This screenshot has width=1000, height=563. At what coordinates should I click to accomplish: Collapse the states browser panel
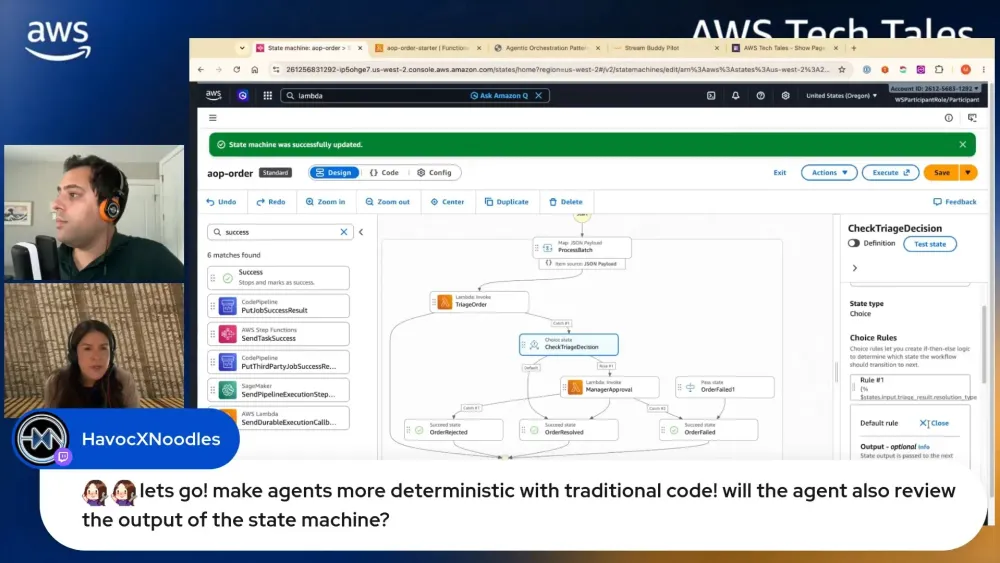[361, 232]
